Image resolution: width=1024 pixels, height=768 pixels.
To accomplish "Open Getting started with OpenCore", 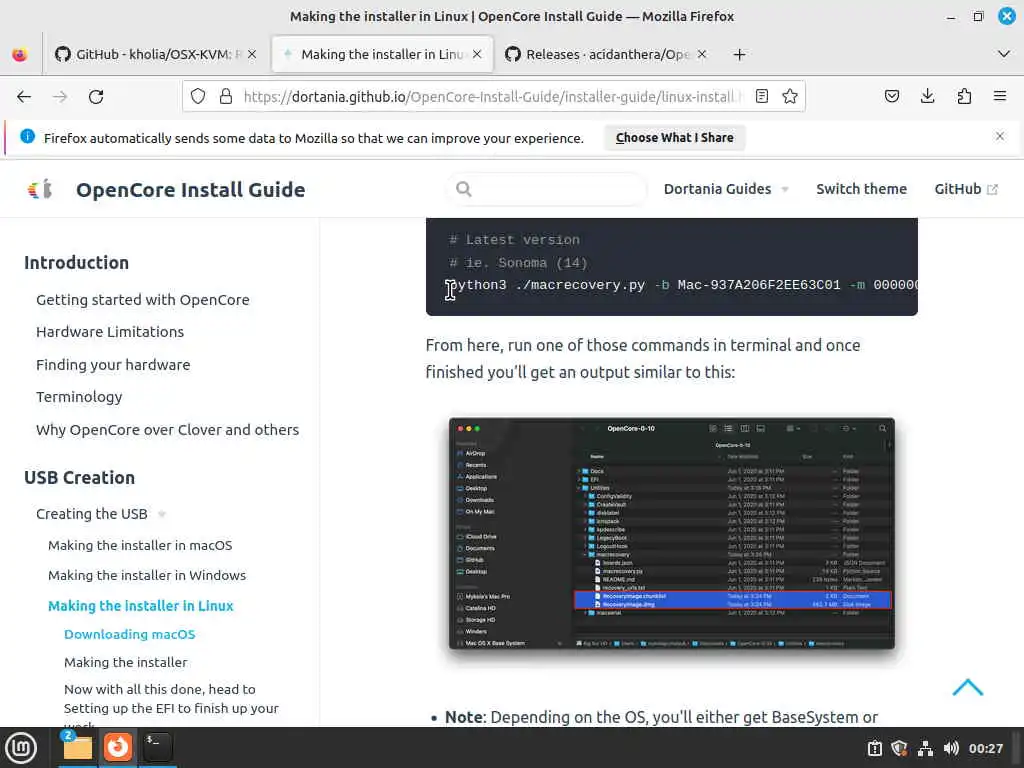I will (142, 300).
